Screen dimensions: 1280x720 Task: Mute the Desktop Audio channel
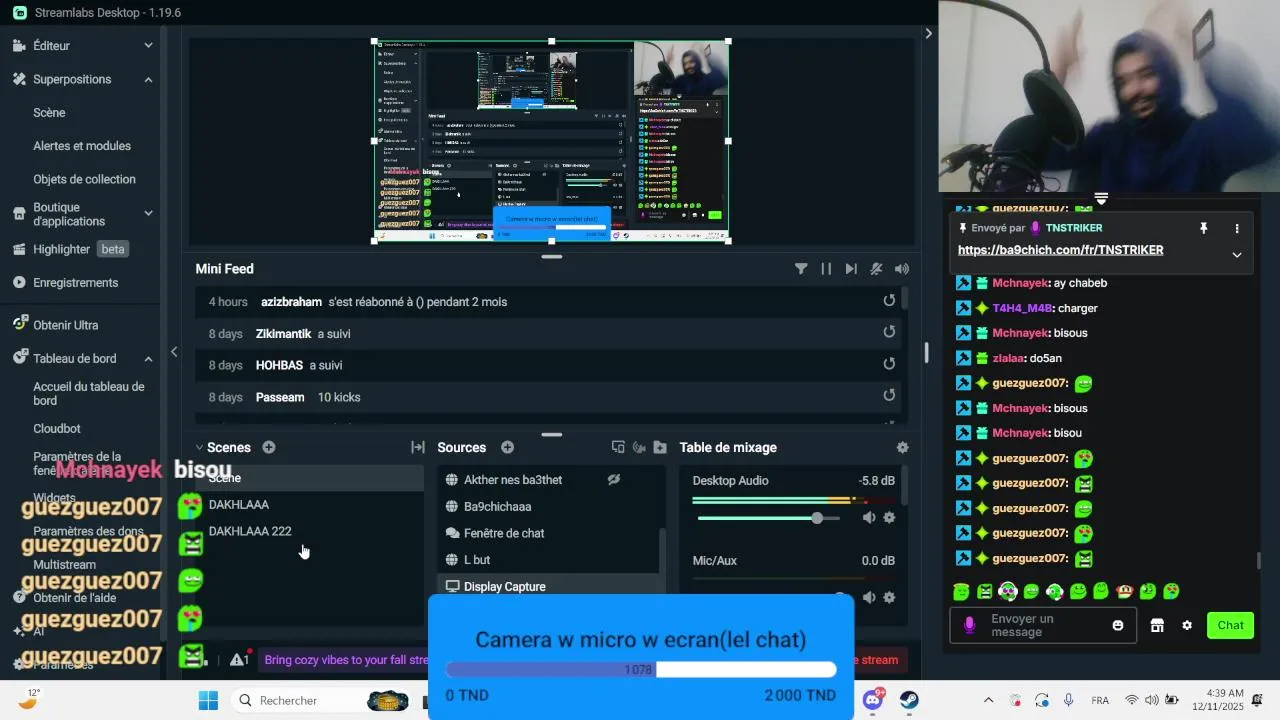tap(869, 518)
